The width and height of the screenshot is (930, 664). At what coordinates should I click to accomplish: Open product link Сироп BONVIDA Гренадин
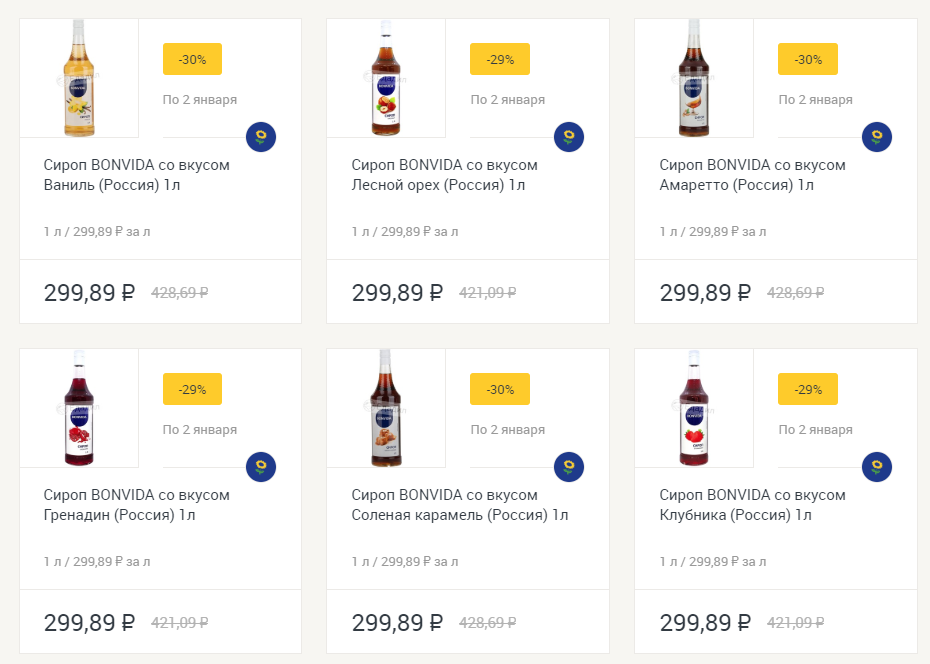click(137, 505)
